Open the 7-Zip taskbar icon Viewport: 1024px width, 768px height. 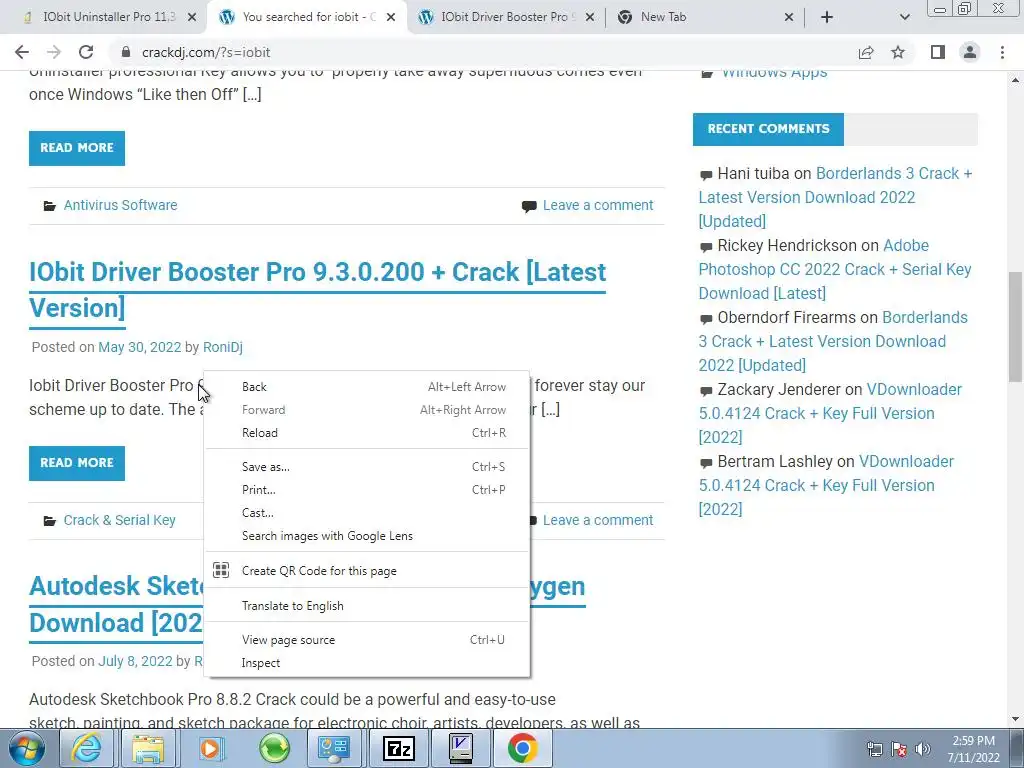[x=398, y=748]
